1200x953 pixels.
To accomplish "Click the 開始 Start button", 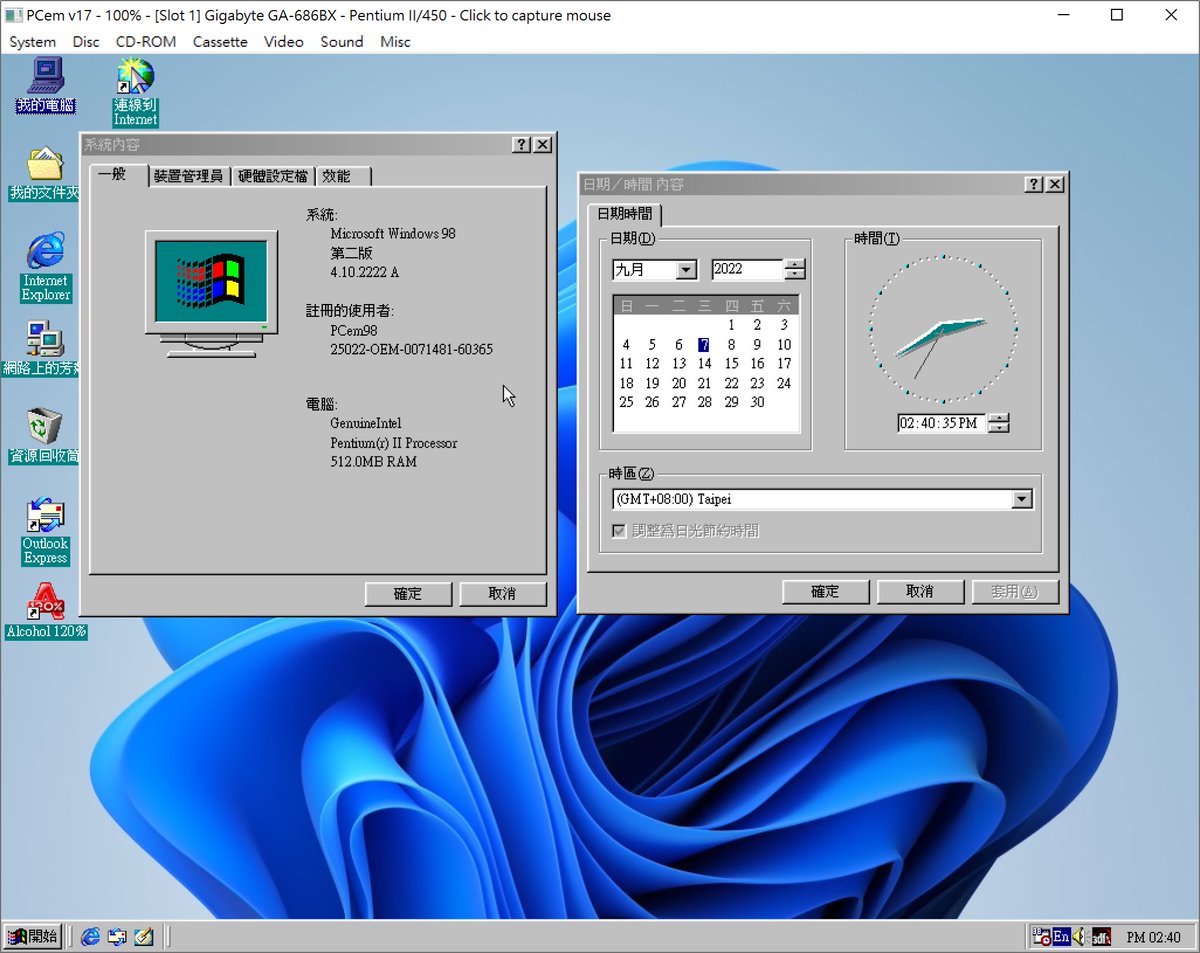I will tap(32, 937).
